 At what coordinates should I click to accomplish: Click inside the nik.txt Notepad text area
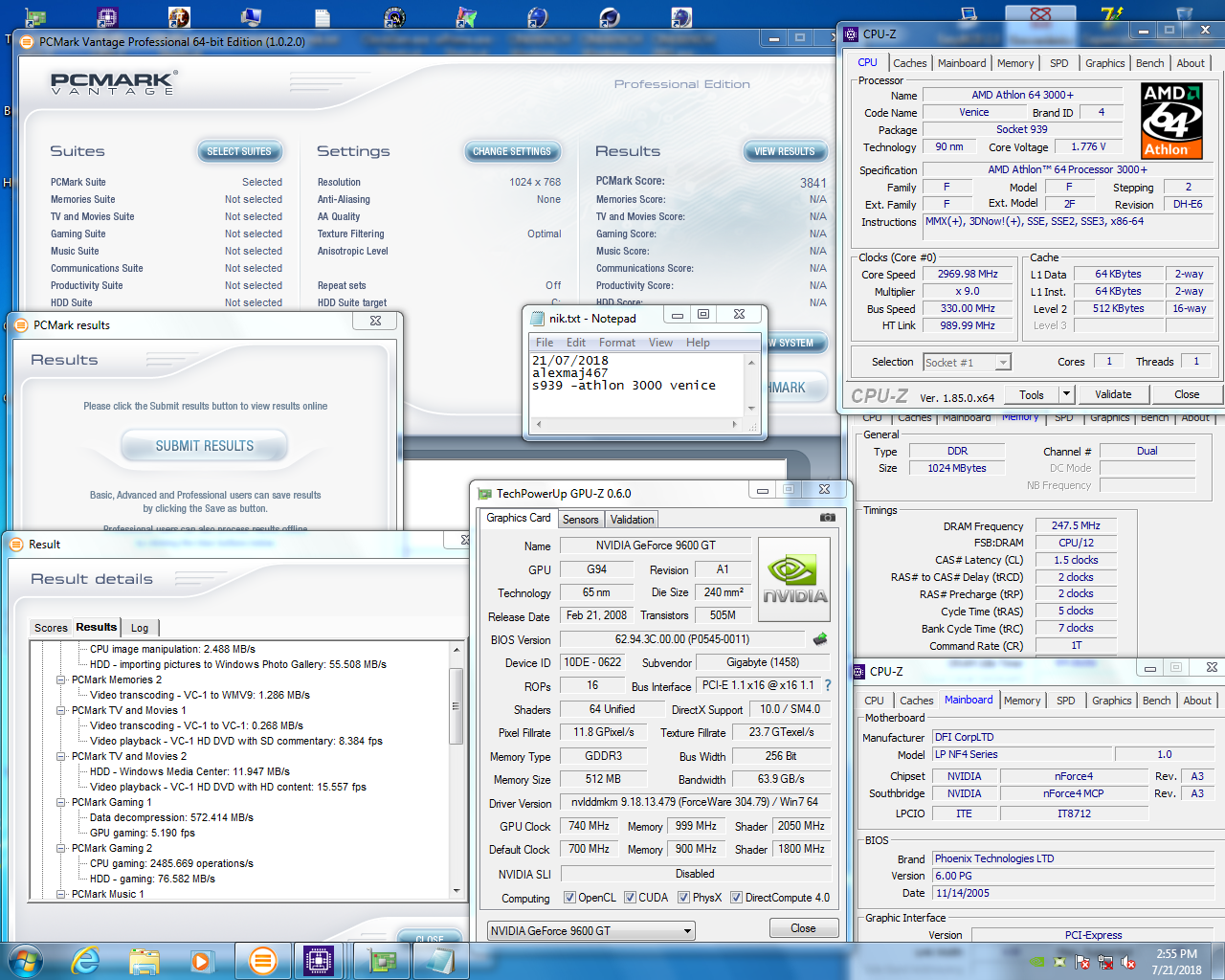pyautogui.click(x=635, y=385)
